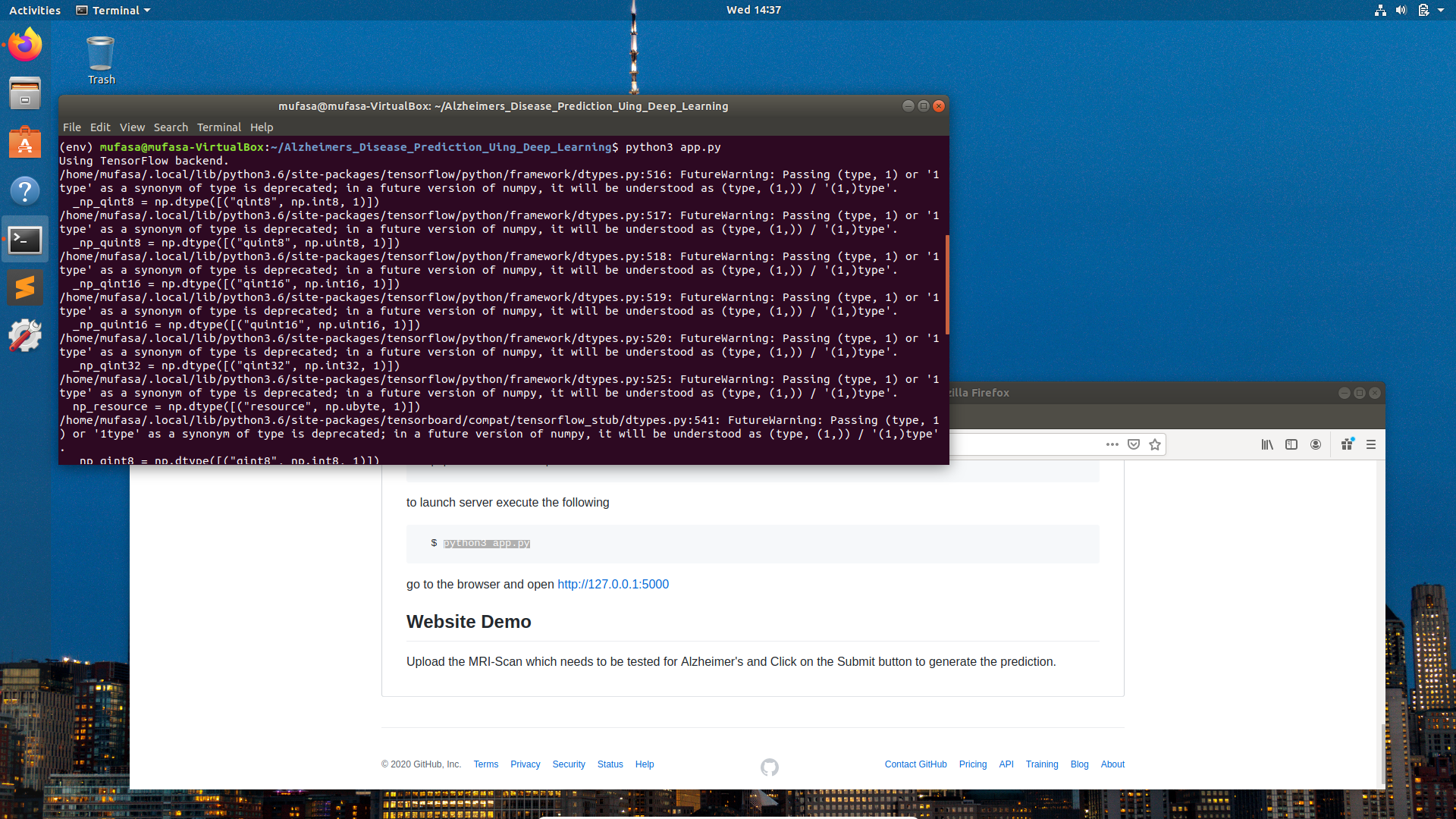The image size is (1456, 819).
Task: Launch Sublime Text from the dock
Action: (25, 288)
